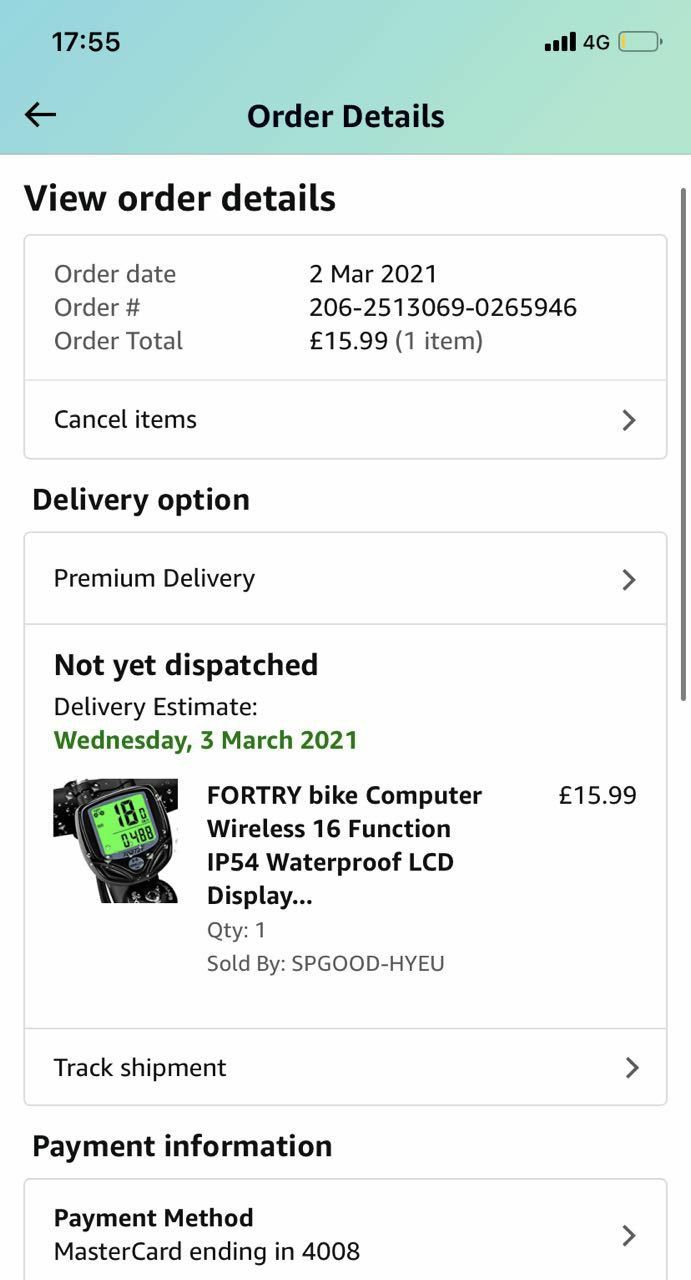View the bike computer product thumbnail

[115, 841]
